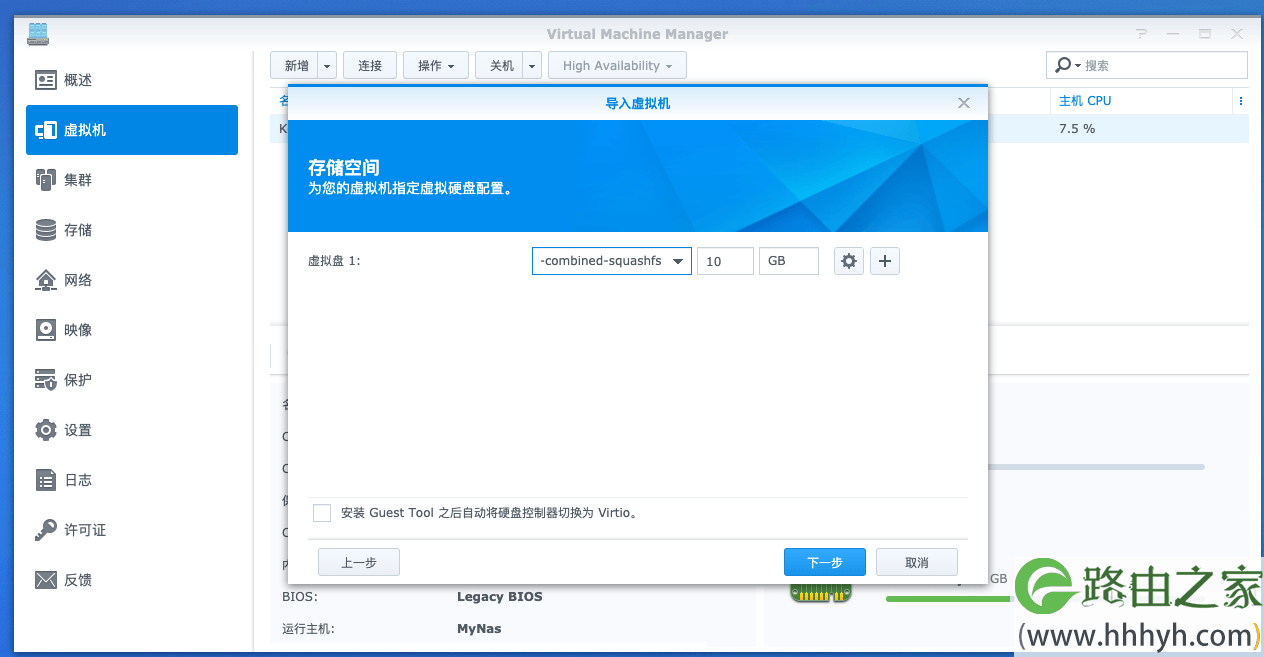
Task: Click the 反馈 envelope icon in sidebar
Action: 46,580
